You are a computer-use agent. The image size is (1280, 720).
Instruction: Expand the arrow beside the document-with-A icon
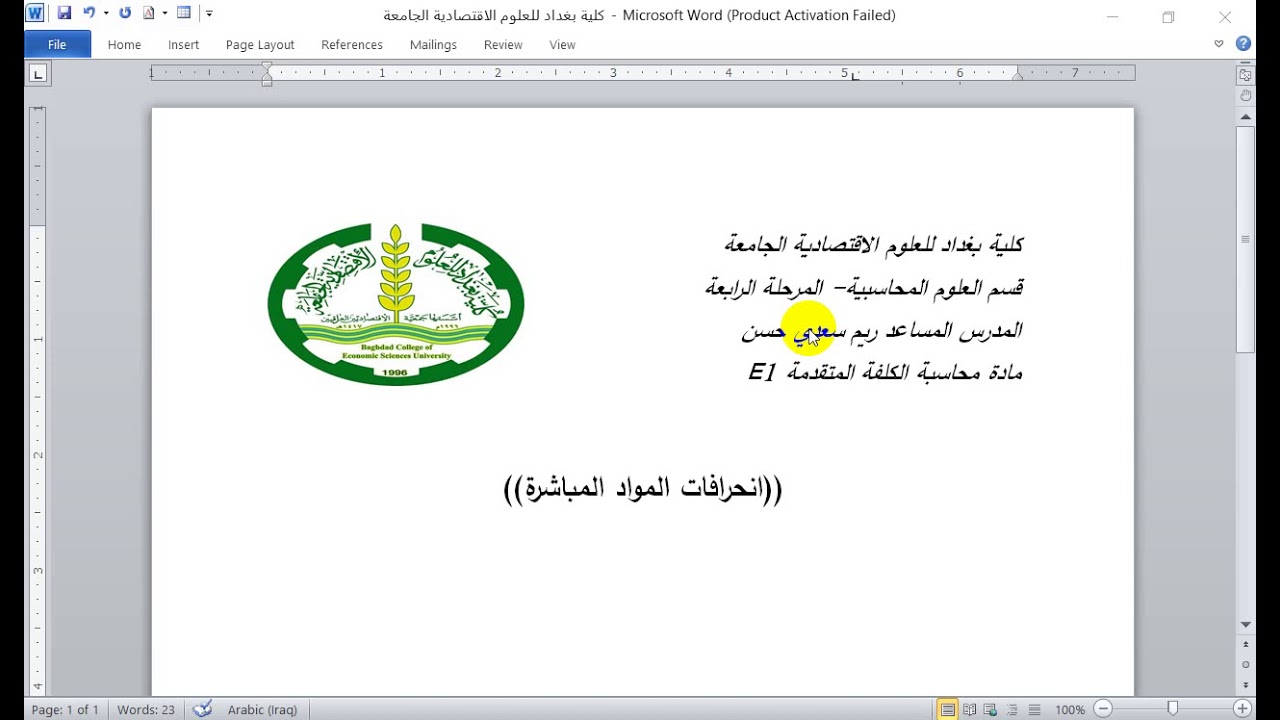(165, 14)
